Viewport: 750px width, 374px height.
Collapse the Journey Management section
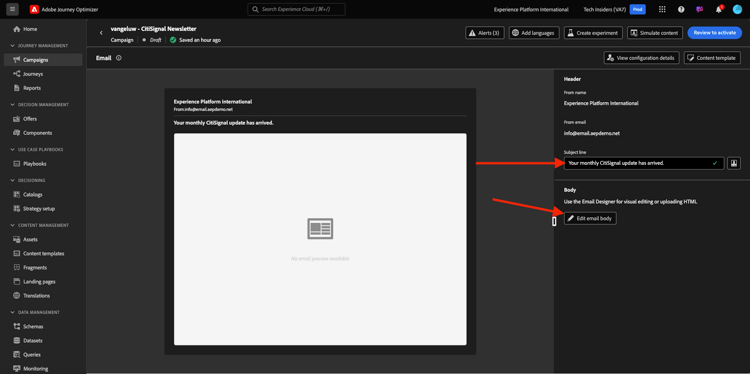pos(12,46)
